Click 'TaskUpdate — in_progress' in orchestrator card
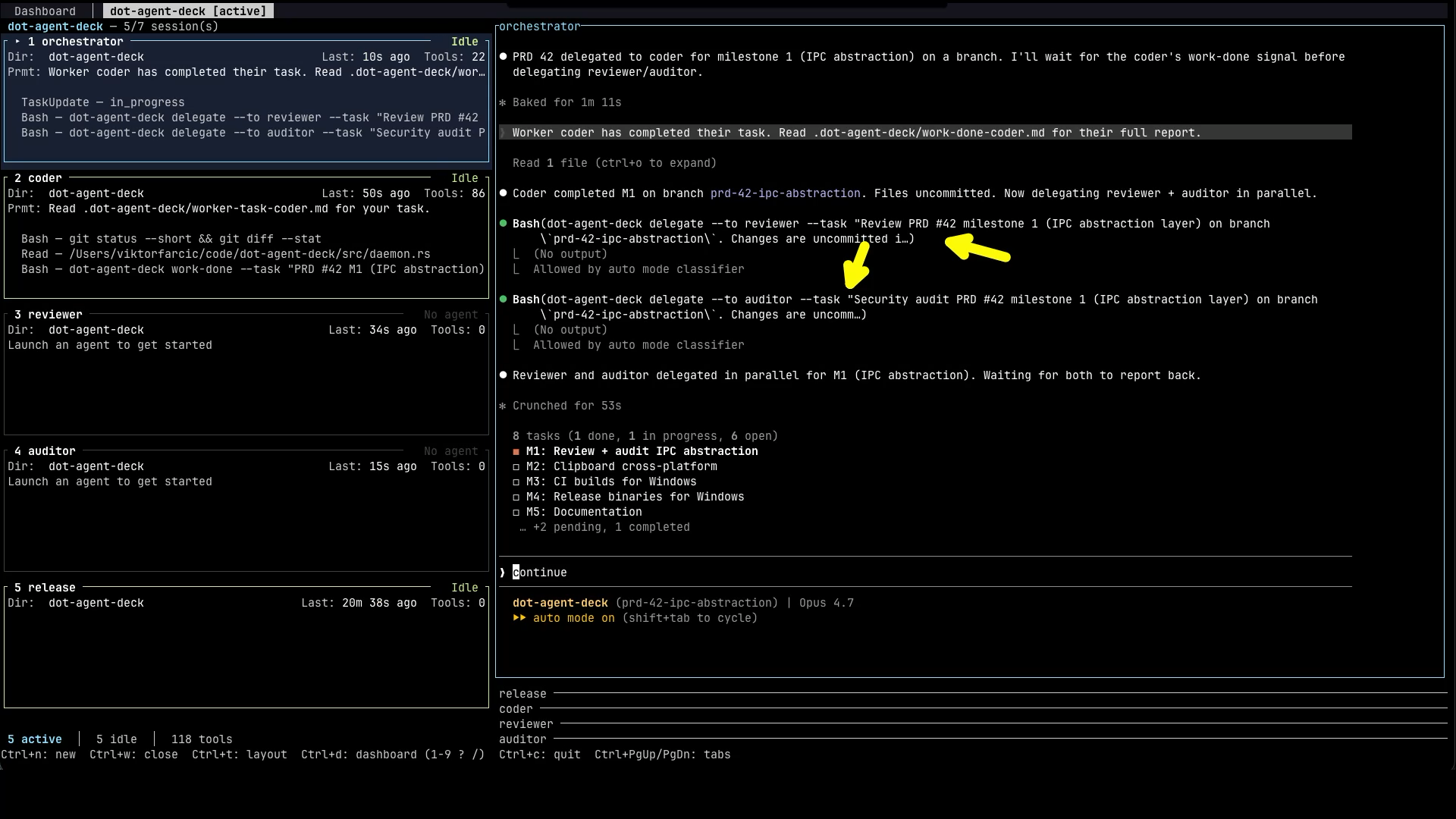Viewport: 1456px width, 819px height. coord(103,102)
